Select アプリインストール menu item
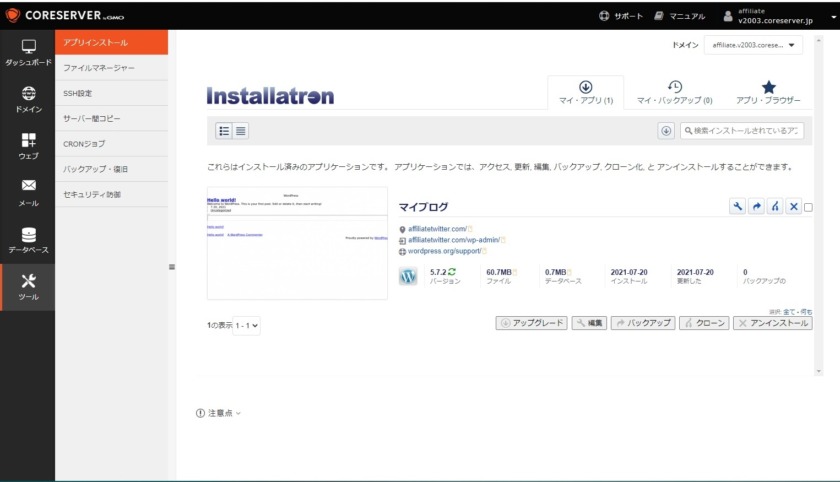This screenshot has width=840, height=482. (x=111, y=42)
